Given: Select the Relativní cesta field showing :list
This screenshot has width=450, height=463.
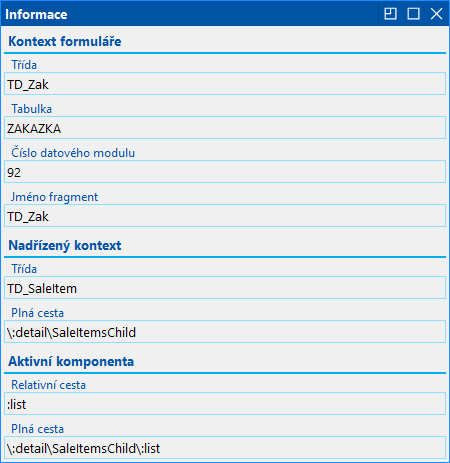Looking at the screenshot, I should pyautogui.click(x=225, y=404).
